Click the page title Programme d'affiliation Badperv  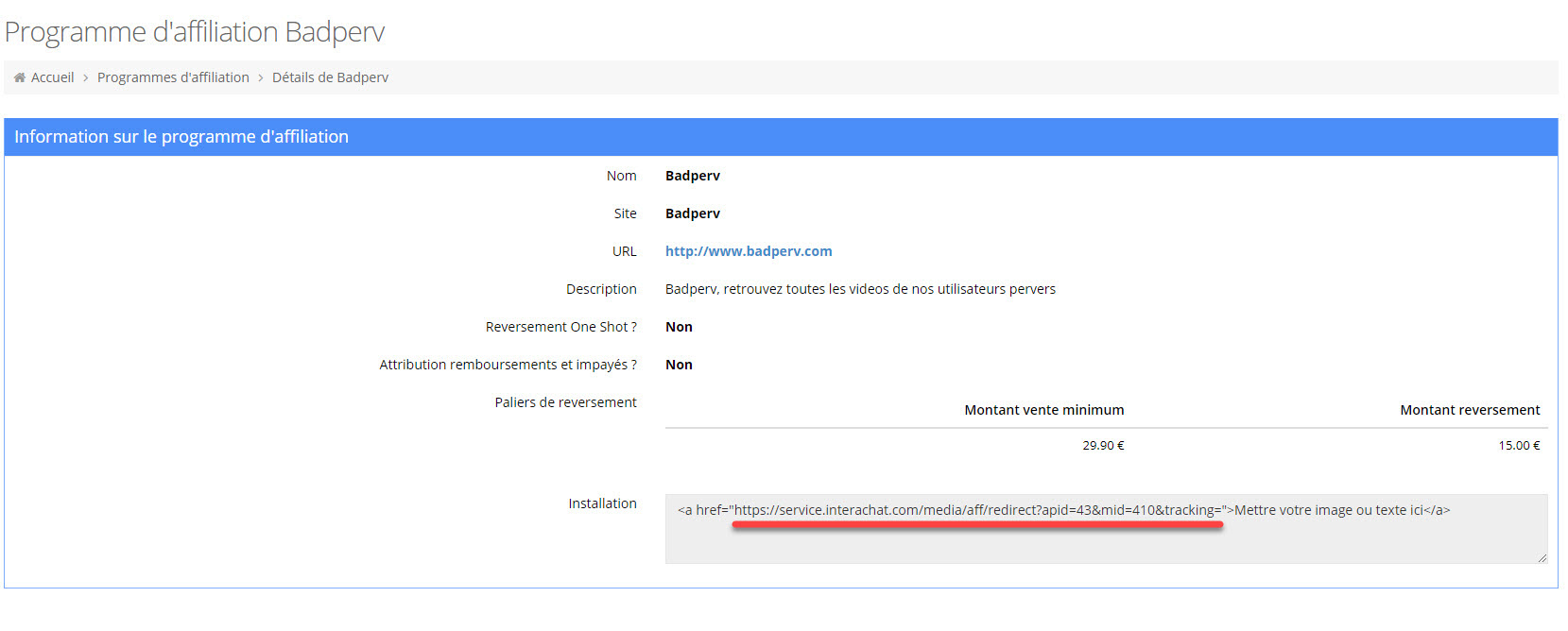point(195,32)
